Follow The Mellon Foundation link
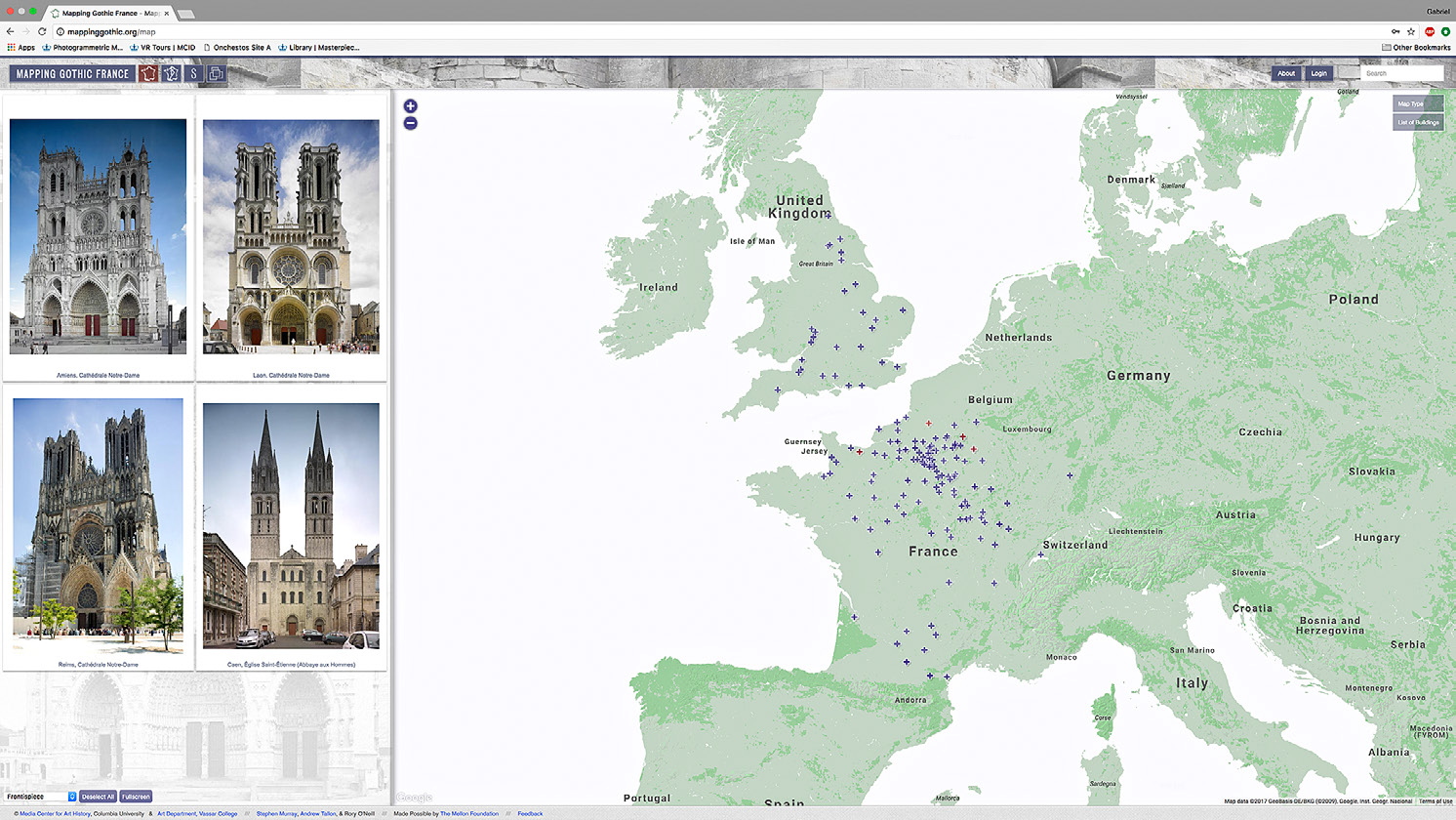 [x=469, y=813]
